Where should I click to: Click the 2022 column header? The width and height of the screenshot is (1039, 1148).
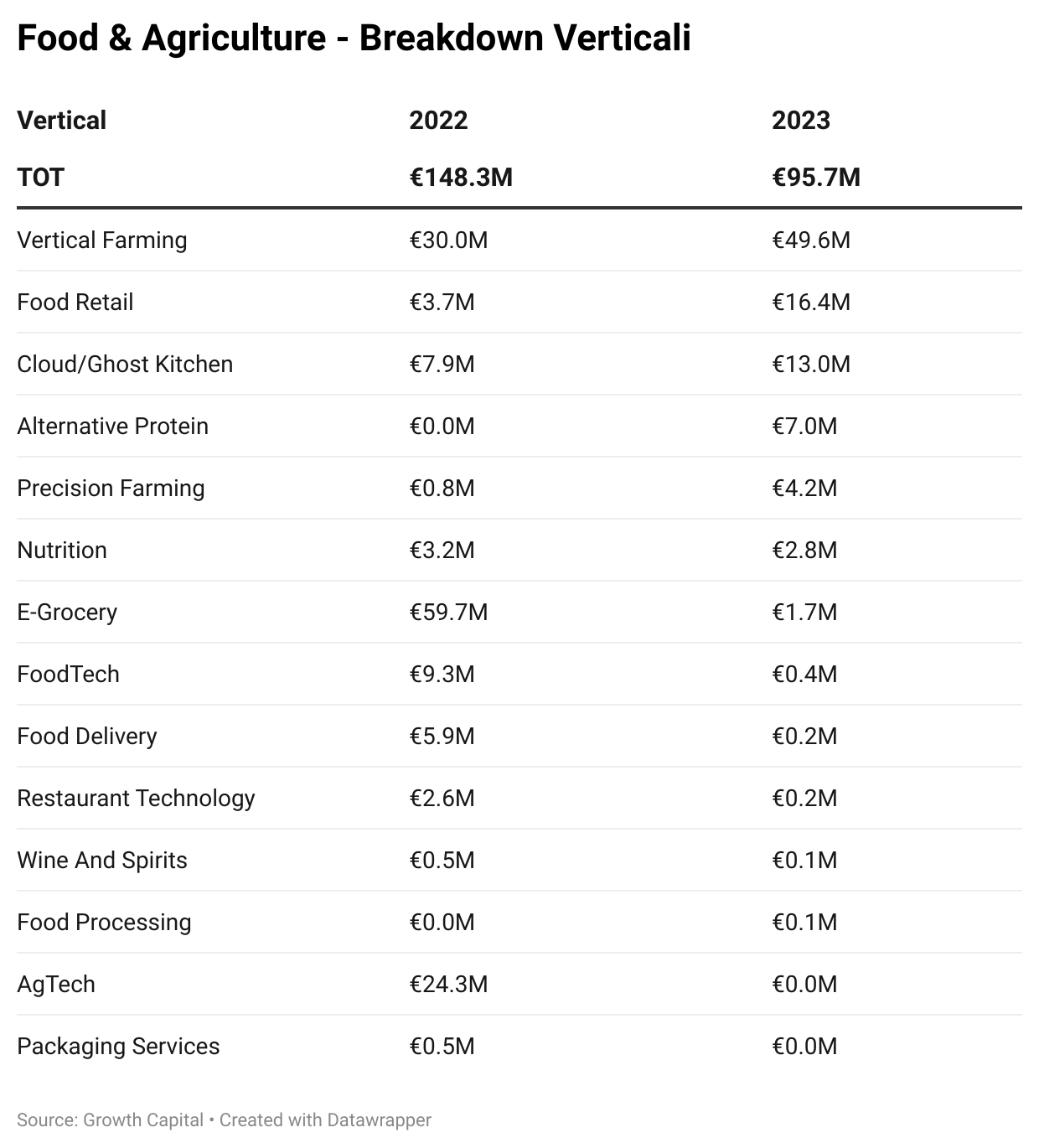tap(438, 121)
